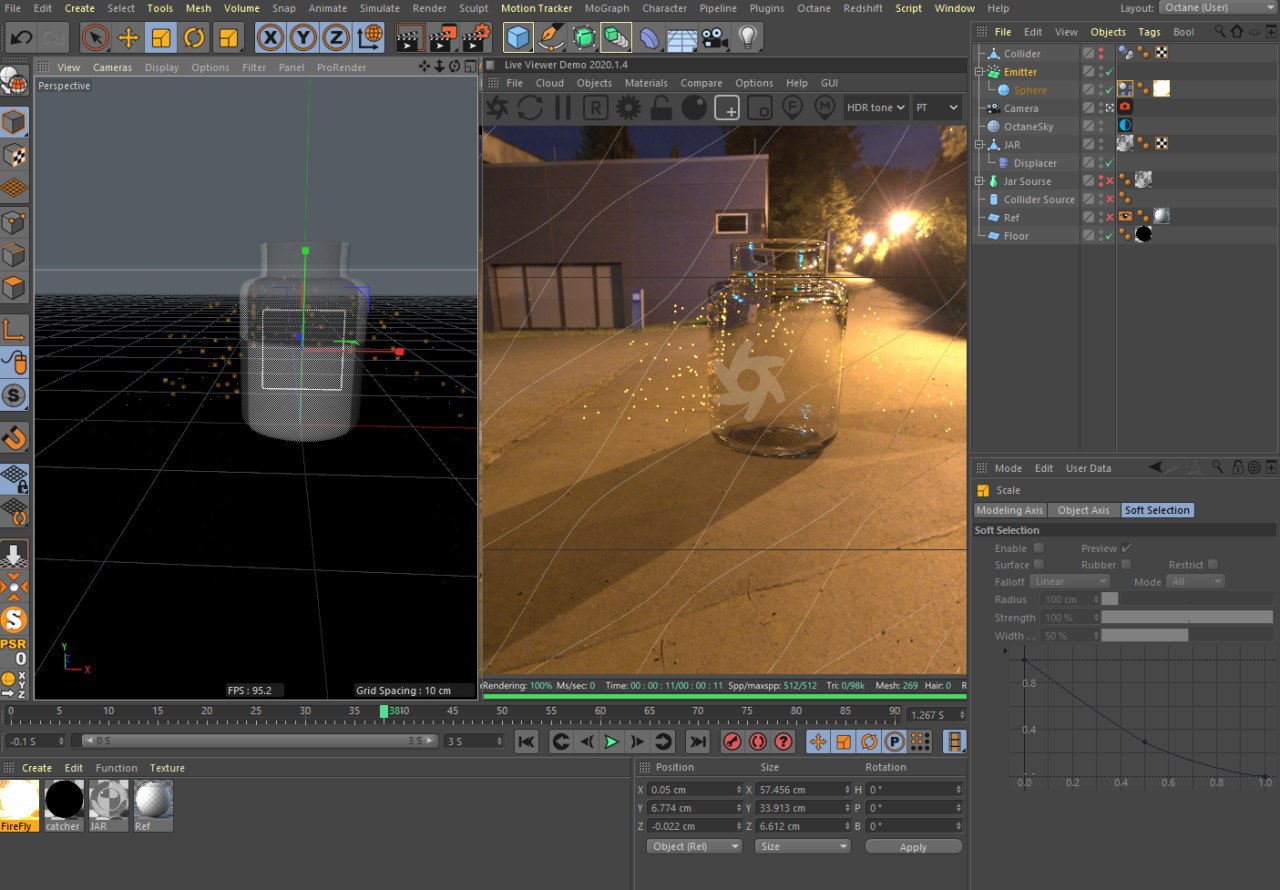1280x890 pixels.
Task: Select the catcher material thumbnail
Action: click(x=63, y=805)
